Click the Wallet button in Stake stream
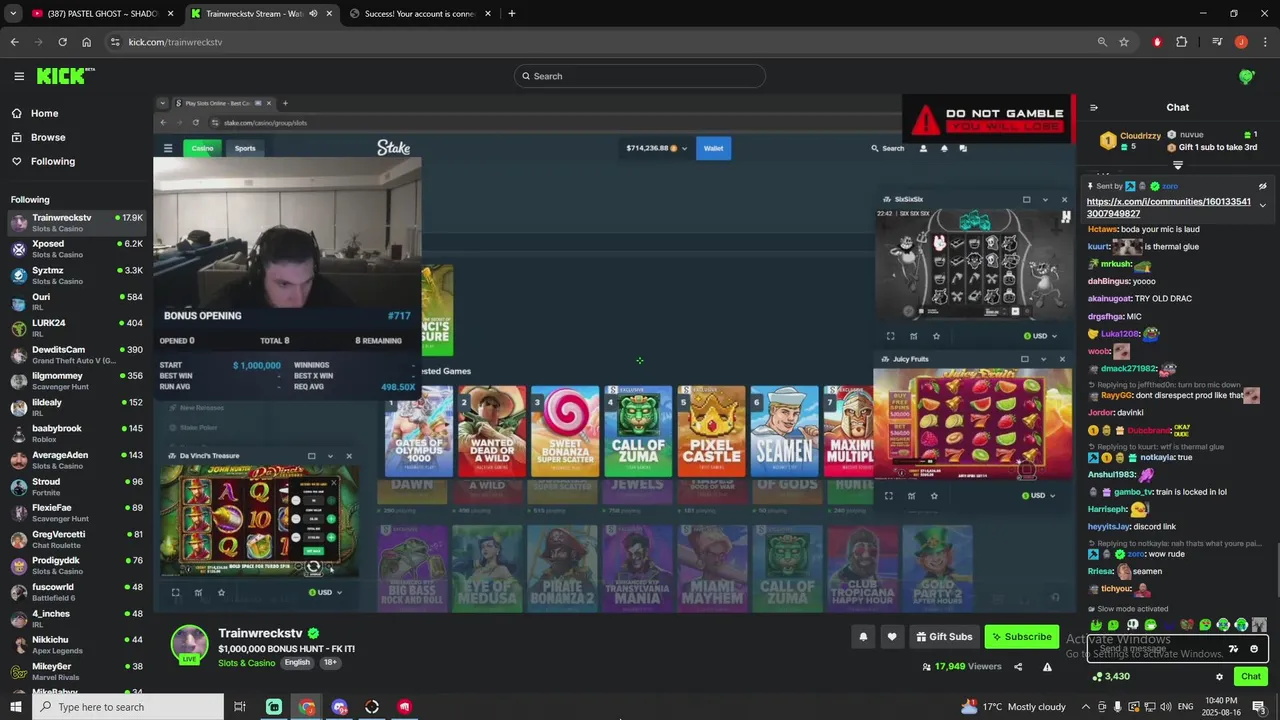Screen dimensions: 1280x720 tap(713, 148)
